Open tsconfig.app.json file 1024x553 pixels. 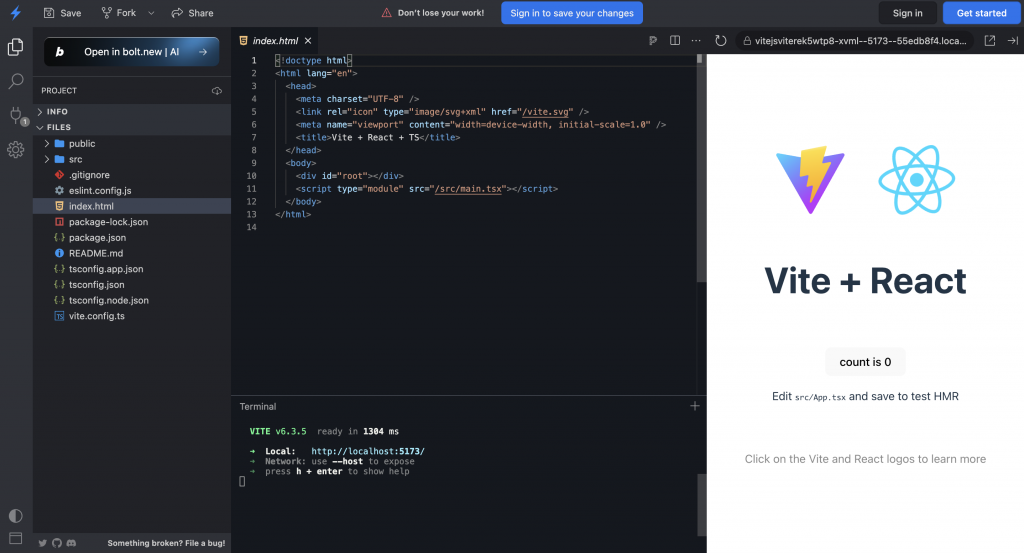132,269
